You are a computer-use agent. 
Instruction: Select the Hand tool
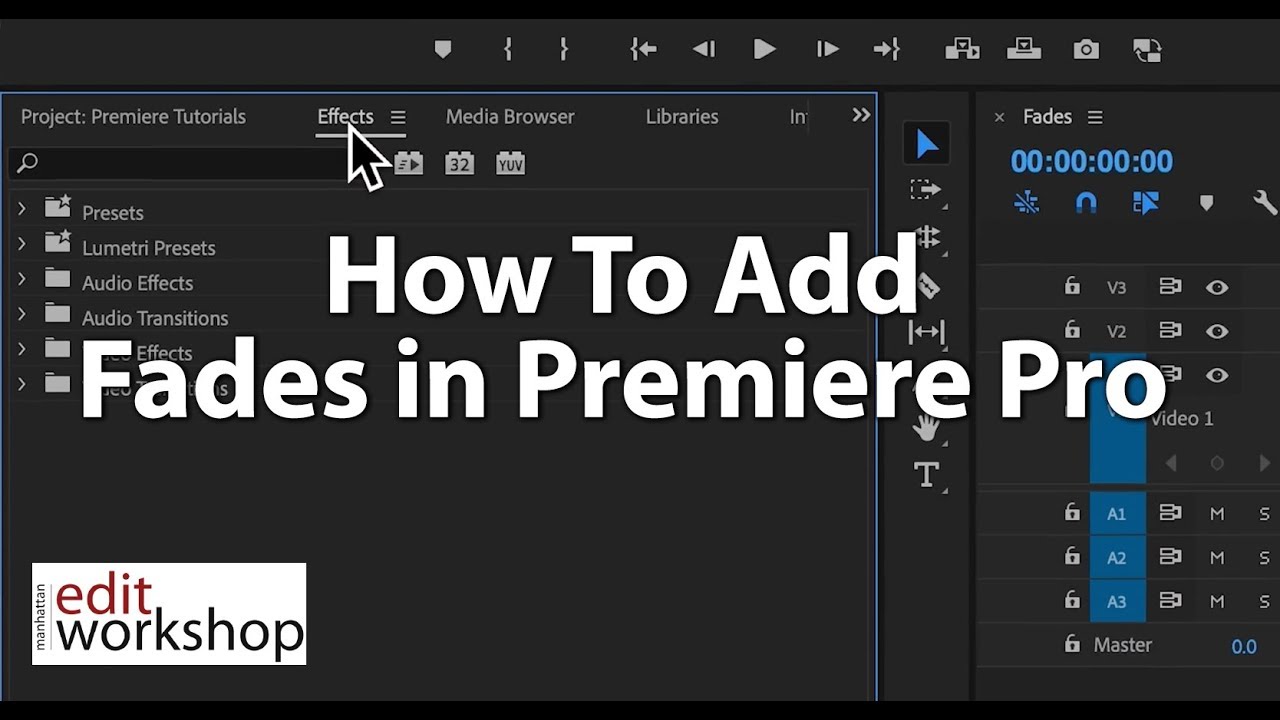(927, 427)
